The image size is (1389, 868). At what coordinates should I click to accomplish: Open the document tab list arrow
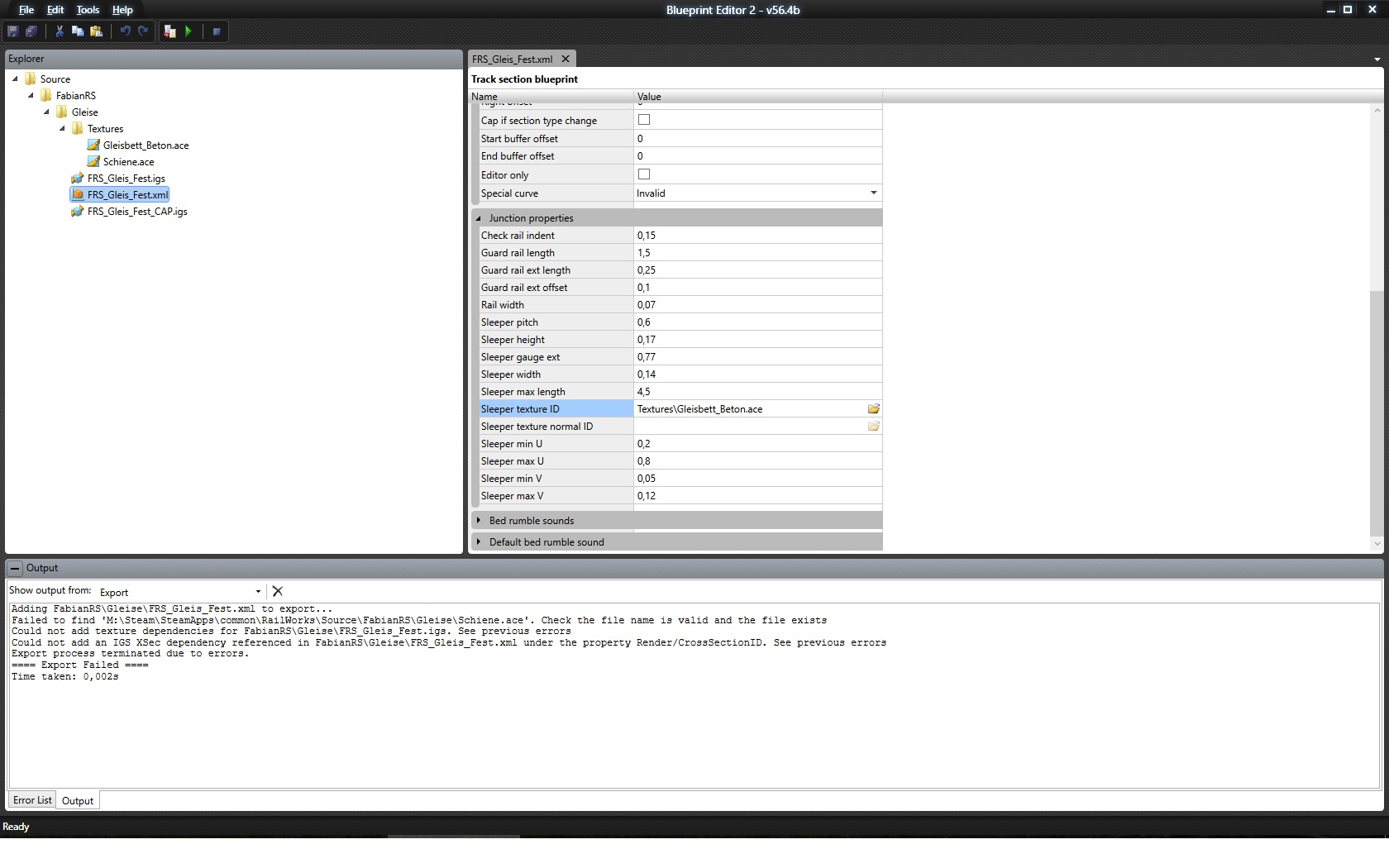coord(1377,60)
